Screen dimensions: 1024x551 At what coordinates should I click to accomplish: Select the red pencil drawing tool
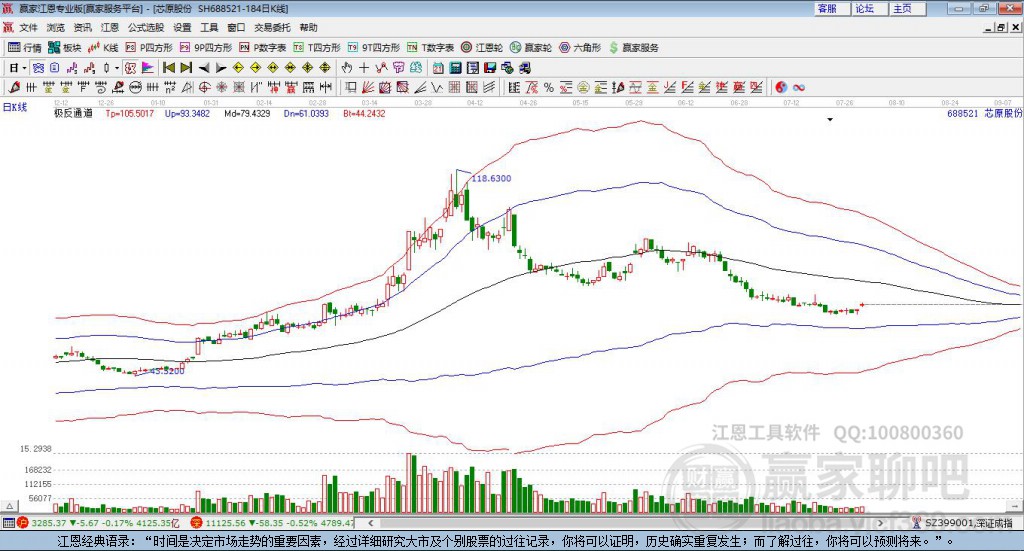coord(14,87)
